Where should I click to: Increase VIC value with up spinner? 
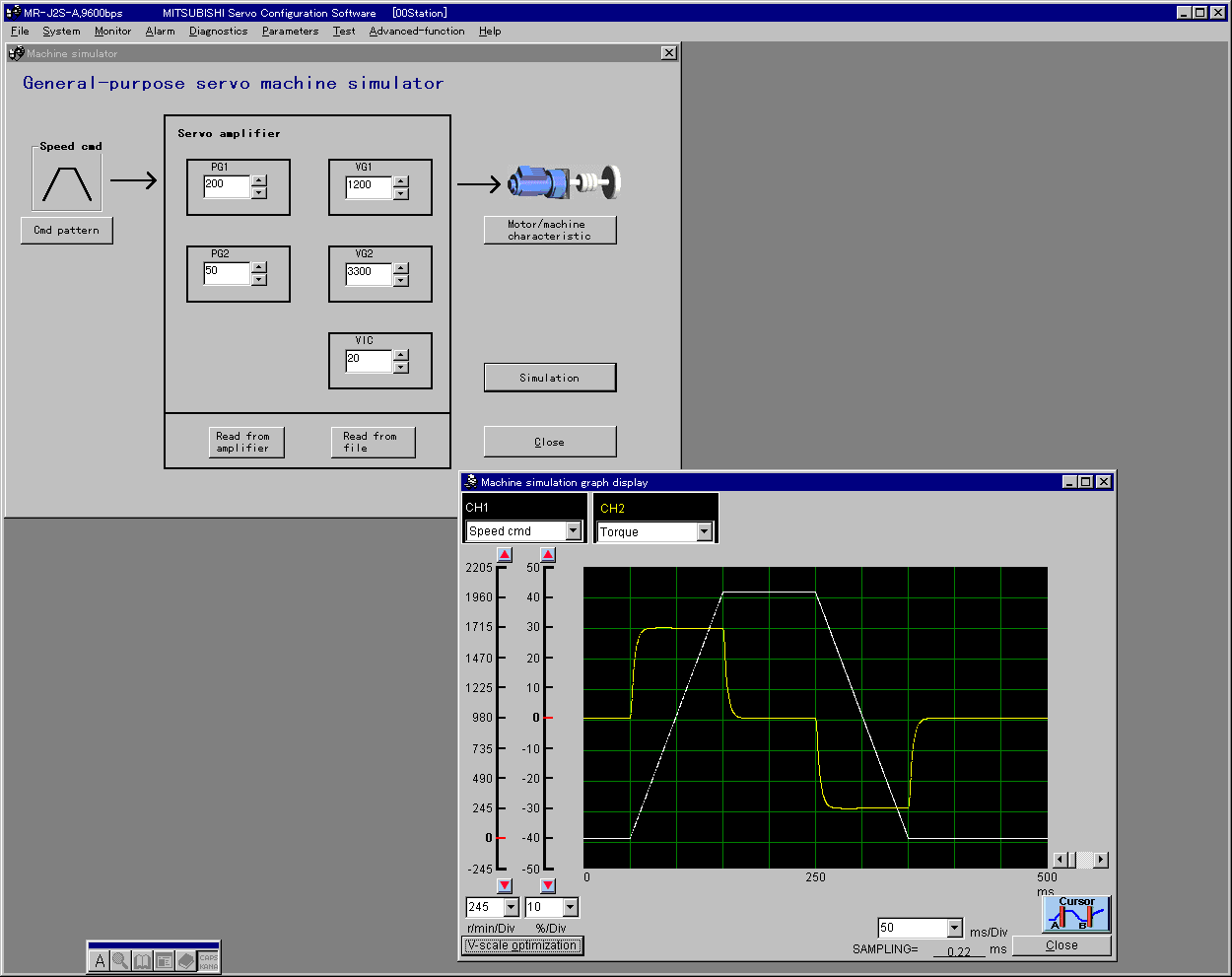click(x=401, y=355)
